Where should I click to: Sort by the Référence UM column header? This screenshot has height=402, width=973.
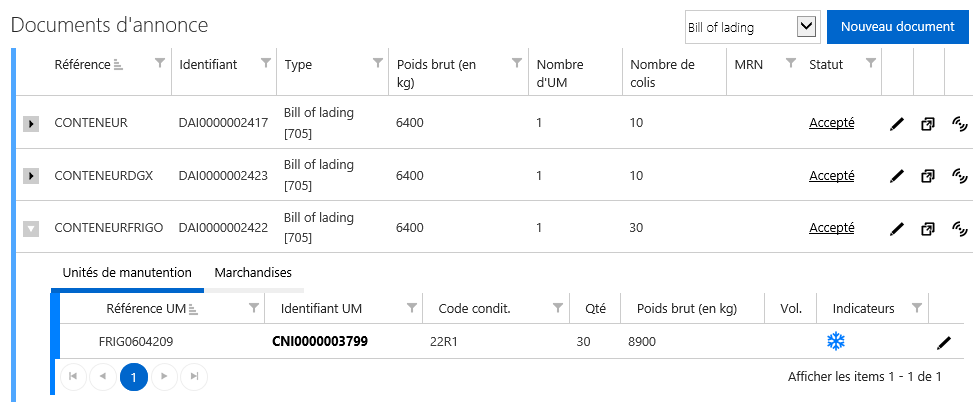pos(146,308)
